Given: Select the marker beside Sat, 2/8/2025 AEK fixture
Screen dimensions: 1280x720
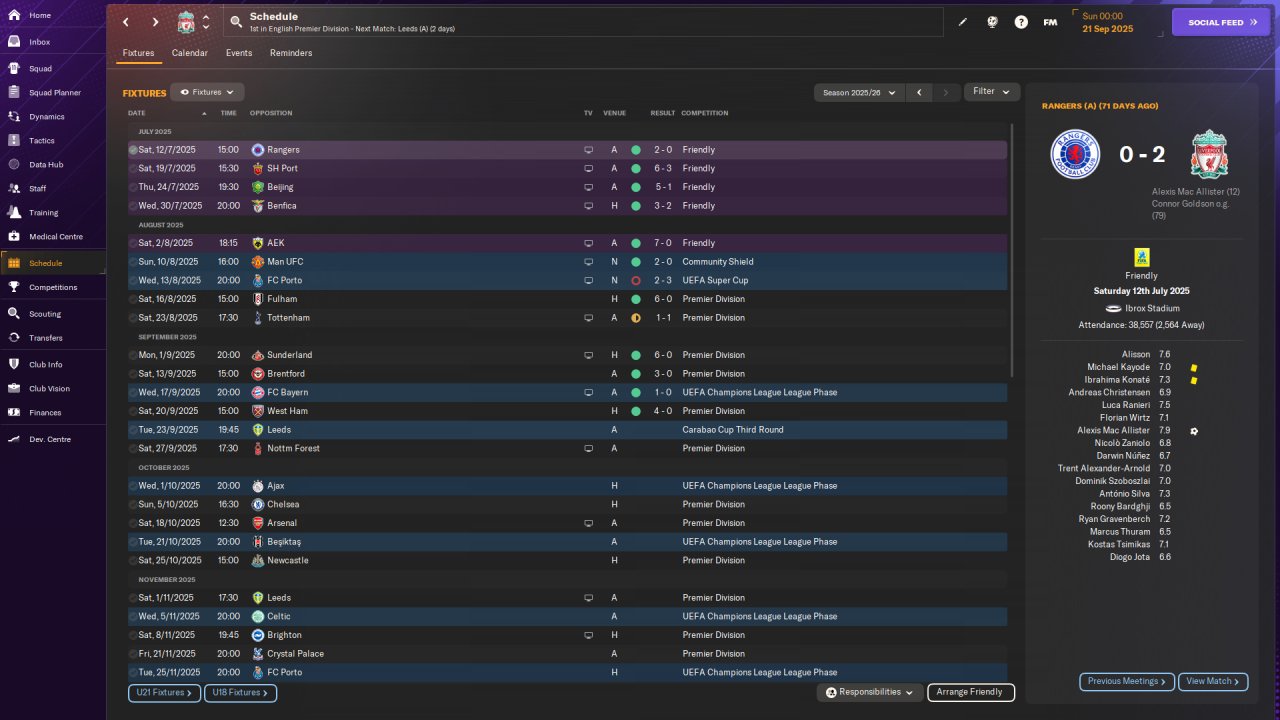Looking at the screenshot, I should [133, 243].
